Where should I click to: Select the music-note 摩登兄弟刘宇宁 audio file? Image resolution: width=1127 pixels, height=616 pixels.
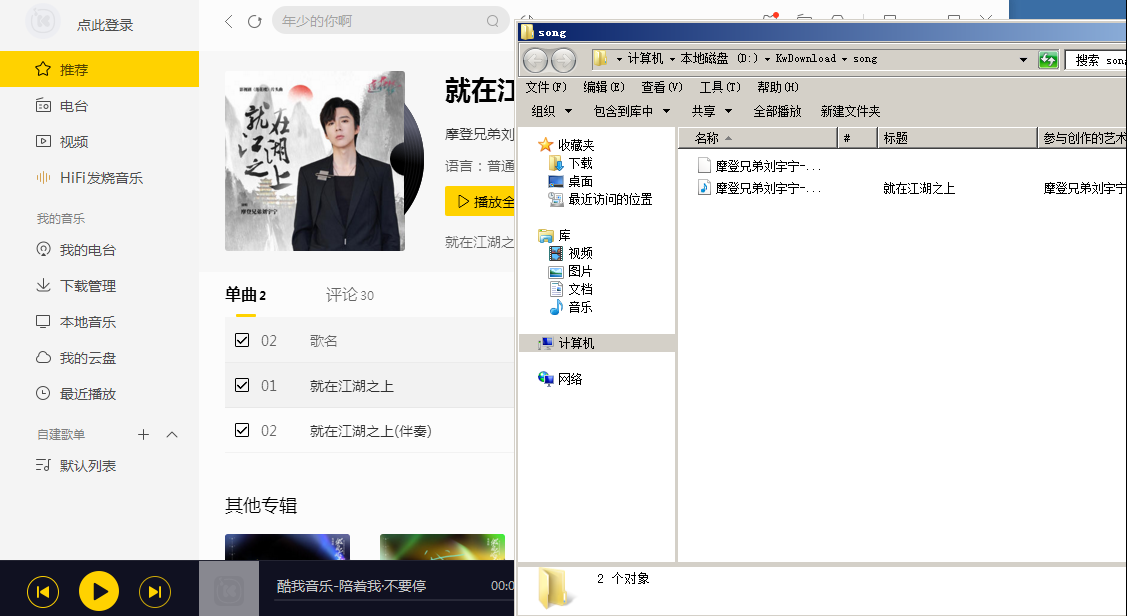(759, 188)
